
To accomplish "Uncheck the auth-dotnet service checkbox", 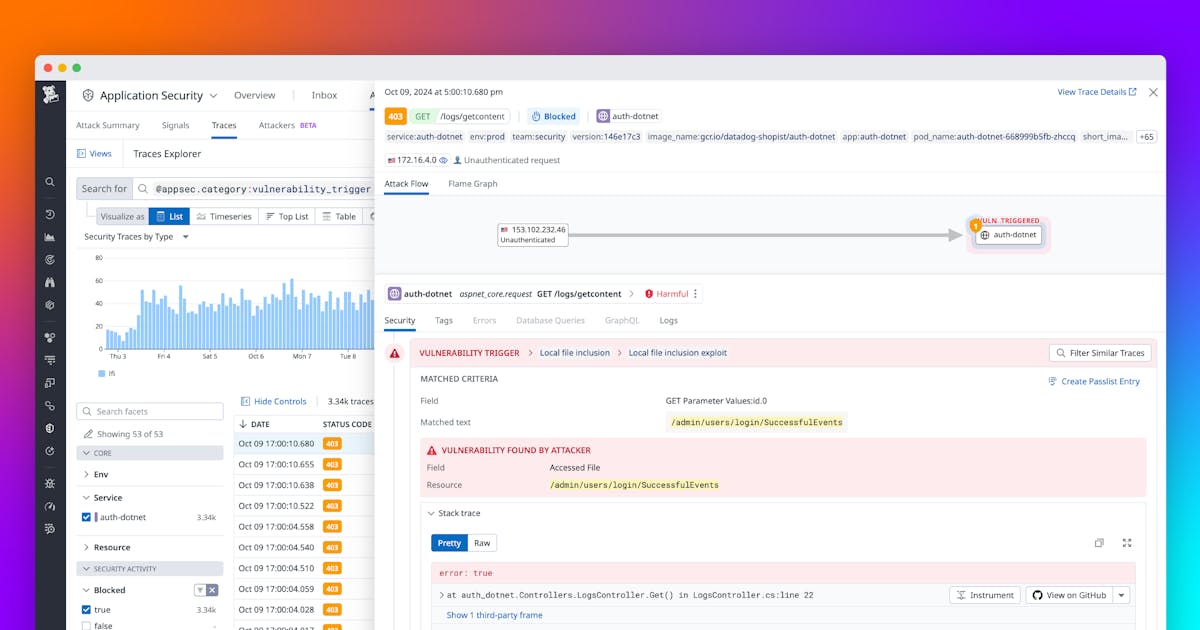I will [85, 517].
